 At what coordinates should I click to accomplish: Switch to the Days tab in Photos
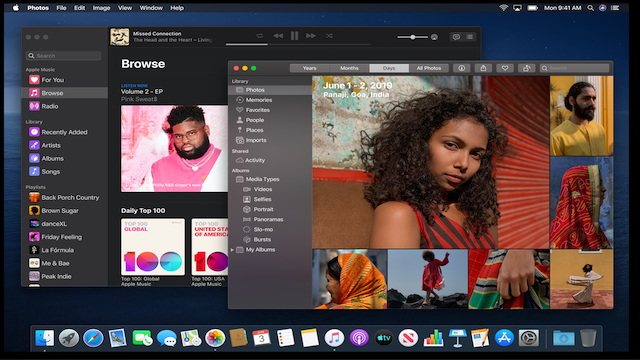pyautogui.click(x=389, y=68)
